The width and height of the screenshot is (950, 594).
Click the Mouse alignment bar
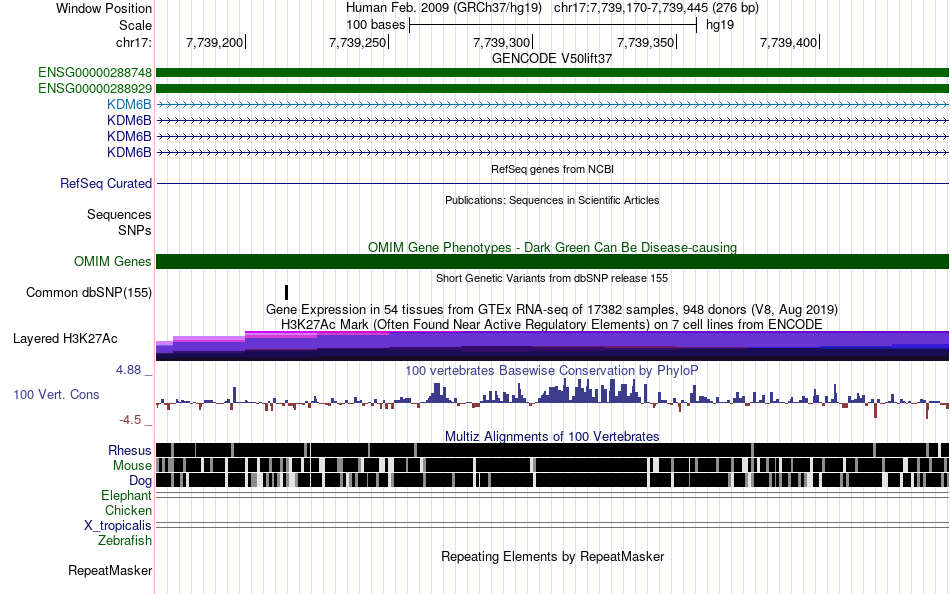click(553, 466)
